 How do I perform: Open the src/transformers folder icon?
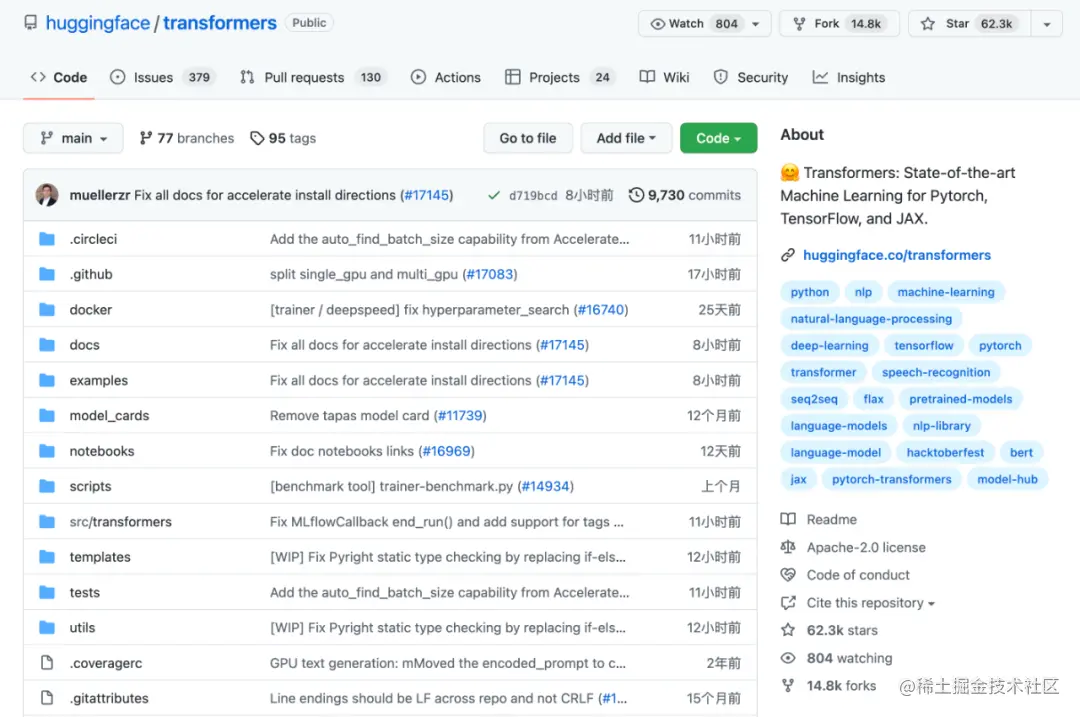pos(47,521)
